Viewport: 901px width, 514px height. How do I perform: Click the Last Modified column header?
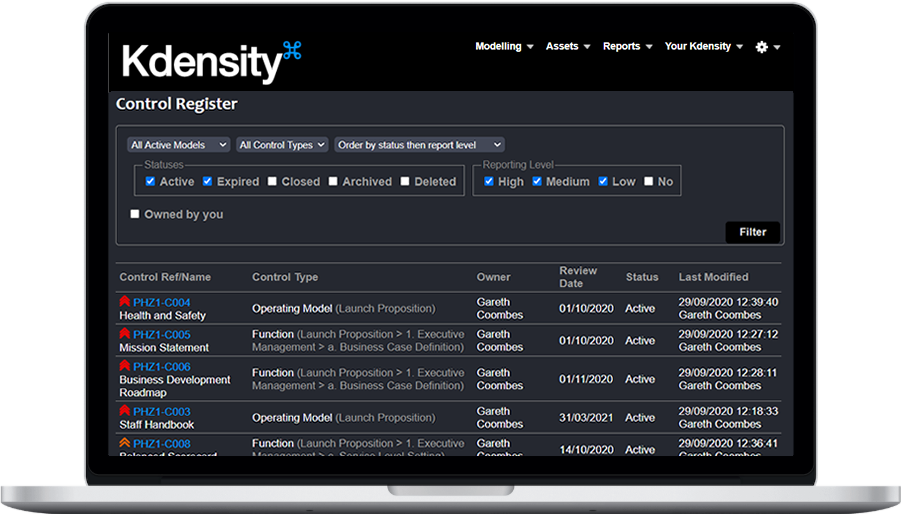coord(713,277)
